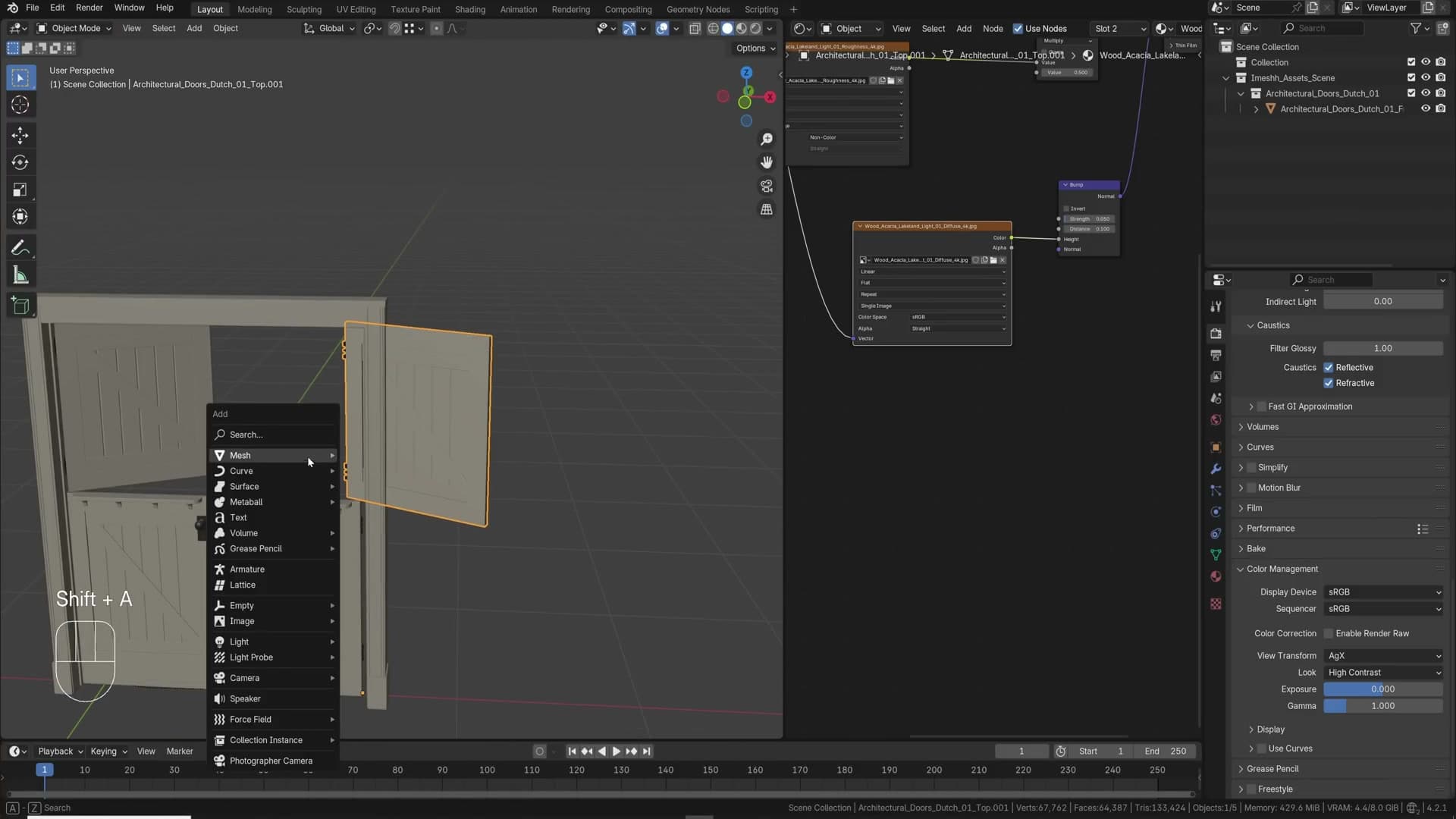Open the Scene properties tab
This screenshot has width=1456, height=819.
point(1216,398)
